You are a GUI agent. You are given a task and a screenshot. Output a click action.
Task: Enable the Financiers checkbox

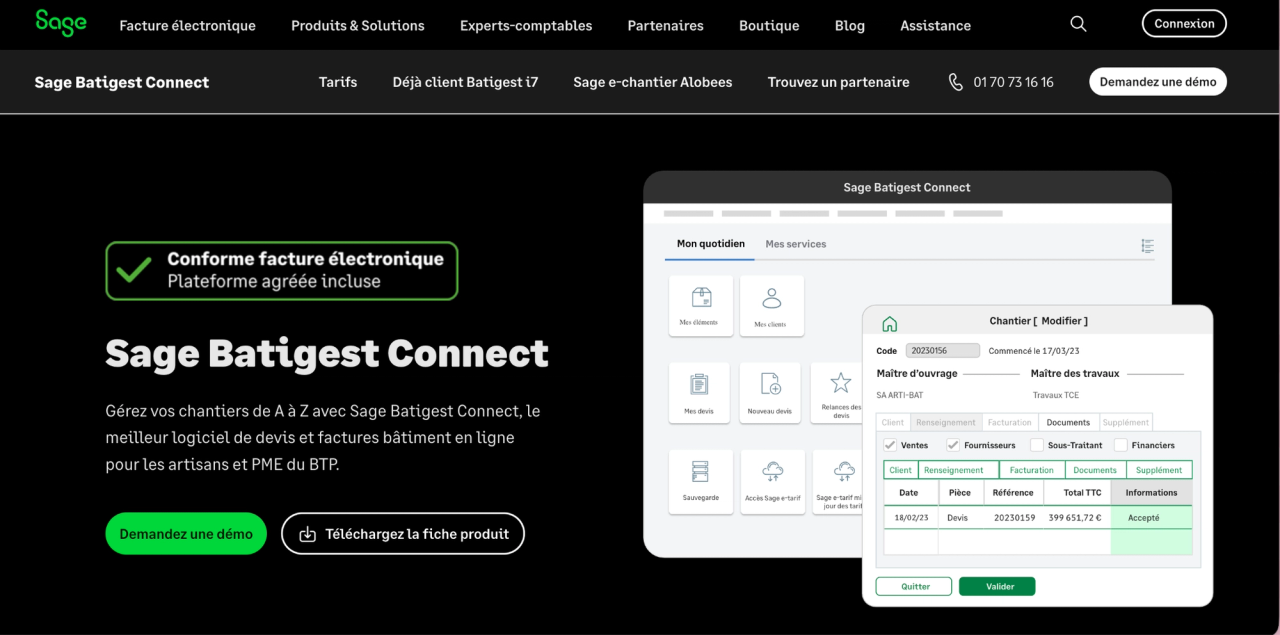pos(1121,445)
